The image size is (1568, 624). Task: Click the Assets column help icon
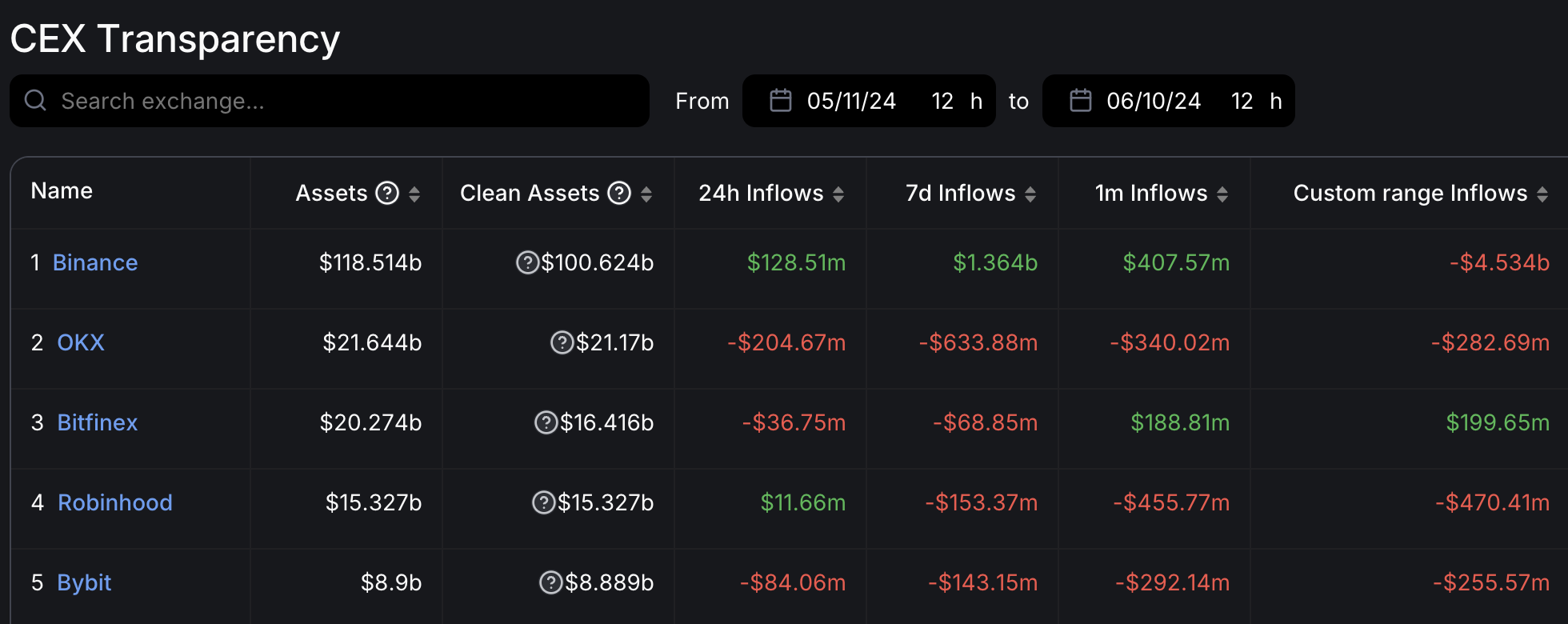coord(387,194)
